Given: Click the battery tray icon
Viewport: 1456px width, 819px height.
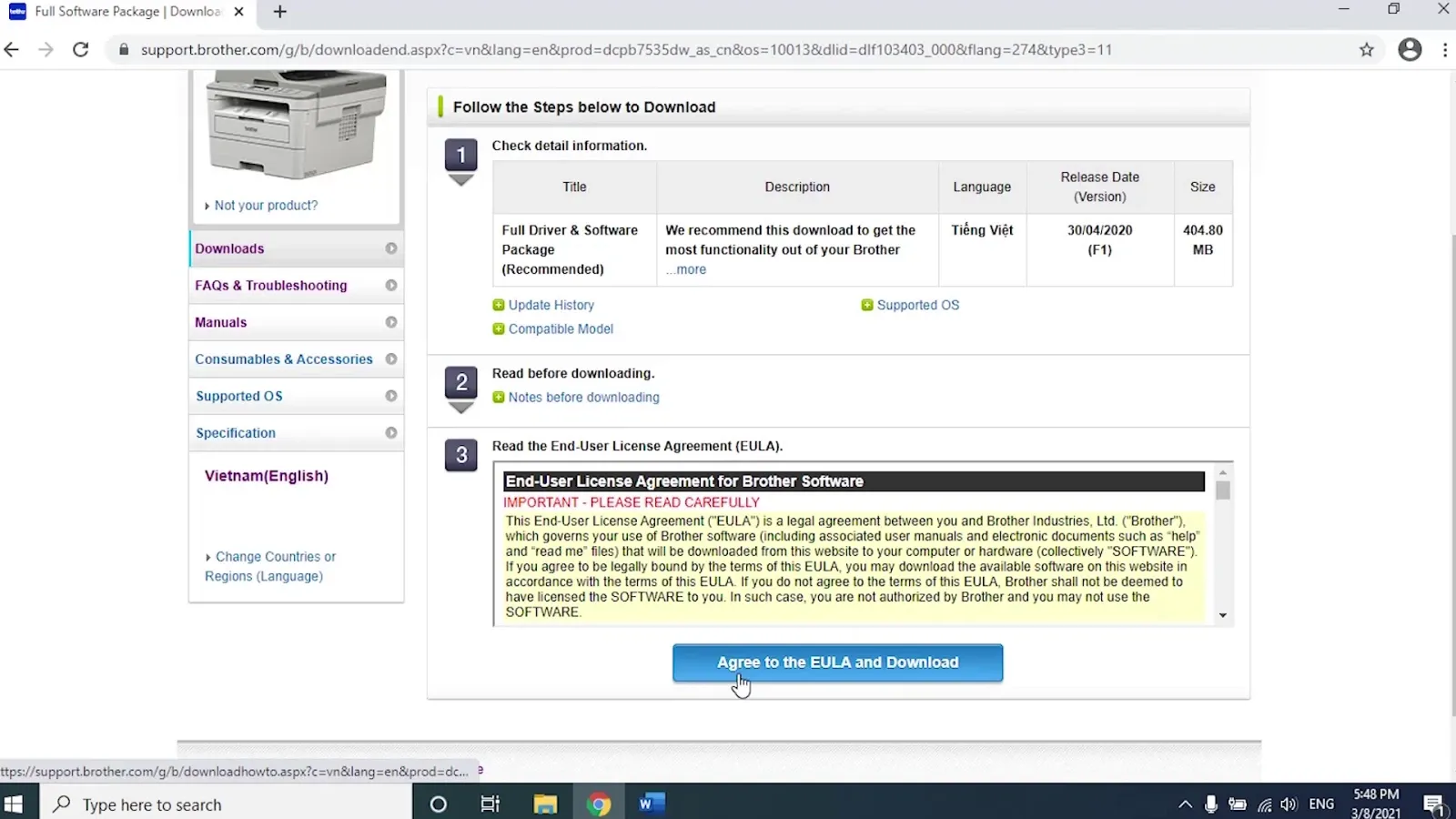Looking at the screenshot, I should [1238, 804].
